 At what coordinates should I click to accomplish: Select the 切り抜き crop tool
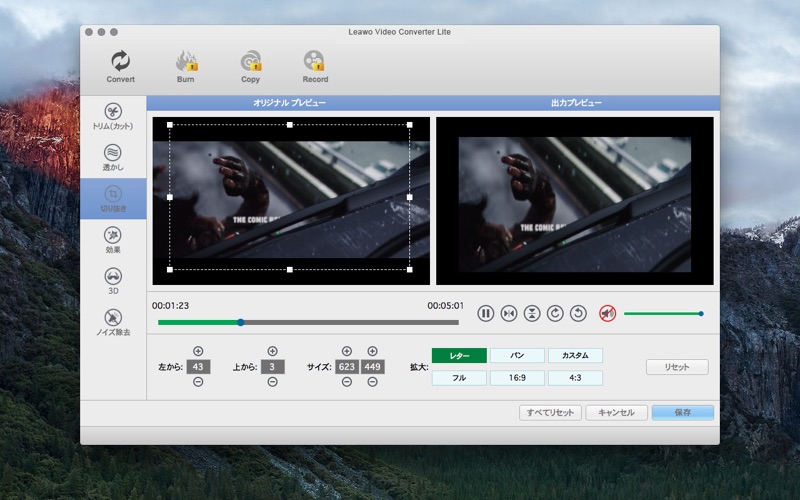(x=113, y=198)
